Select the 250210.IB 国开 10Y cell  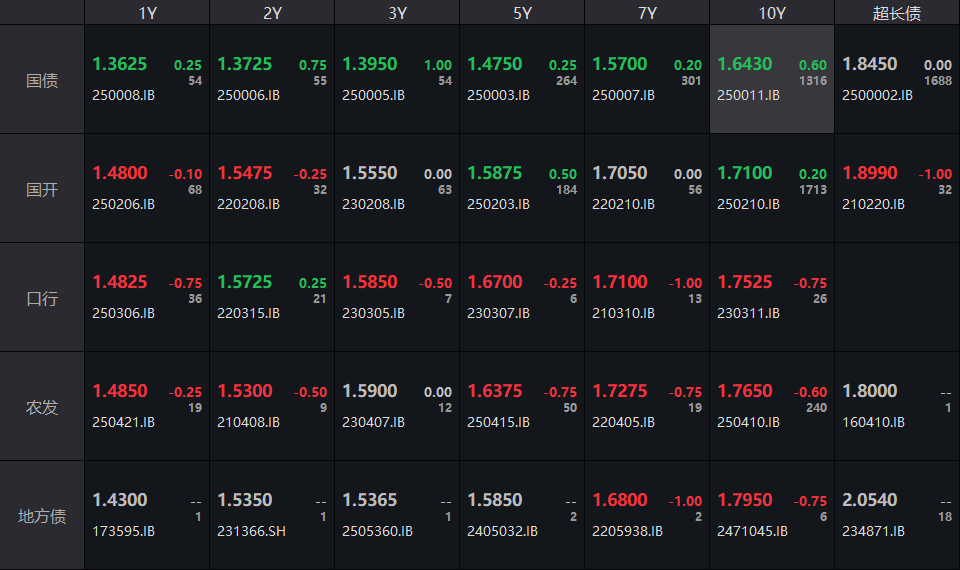click(x=771, y=189)
